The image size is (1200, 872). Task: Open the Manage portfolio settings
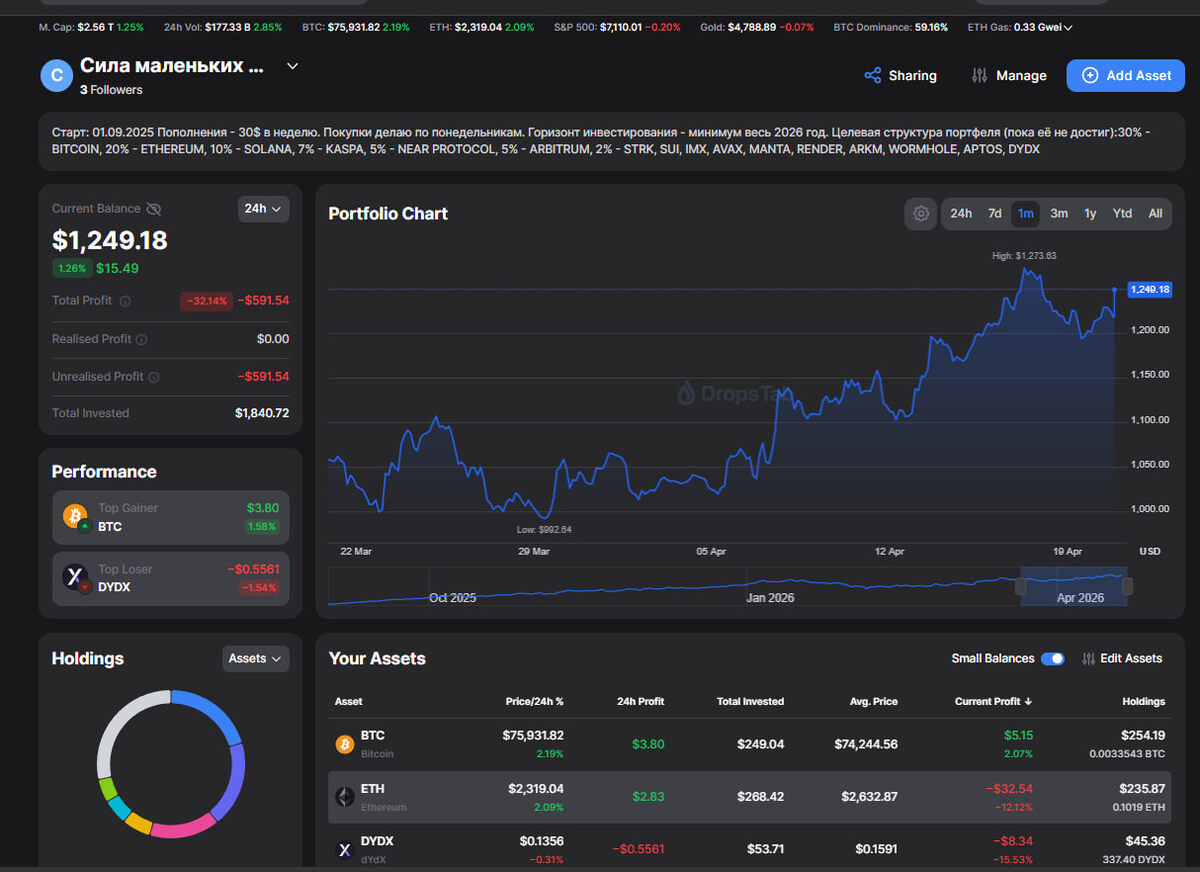point(1009,75)
